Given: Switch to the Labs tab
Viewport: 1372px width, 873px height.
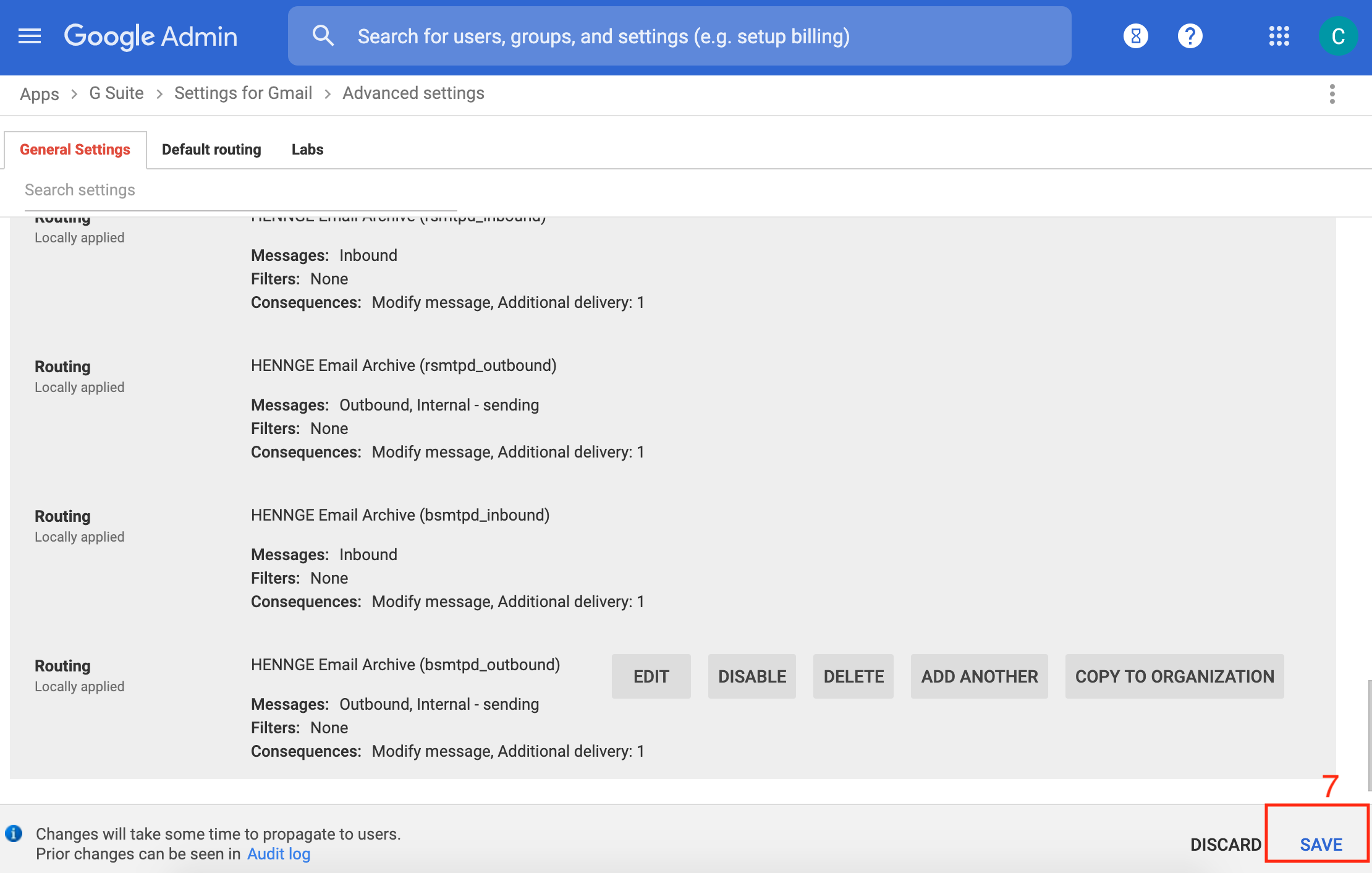Looking at the screenshot, I should click(307, 150).
